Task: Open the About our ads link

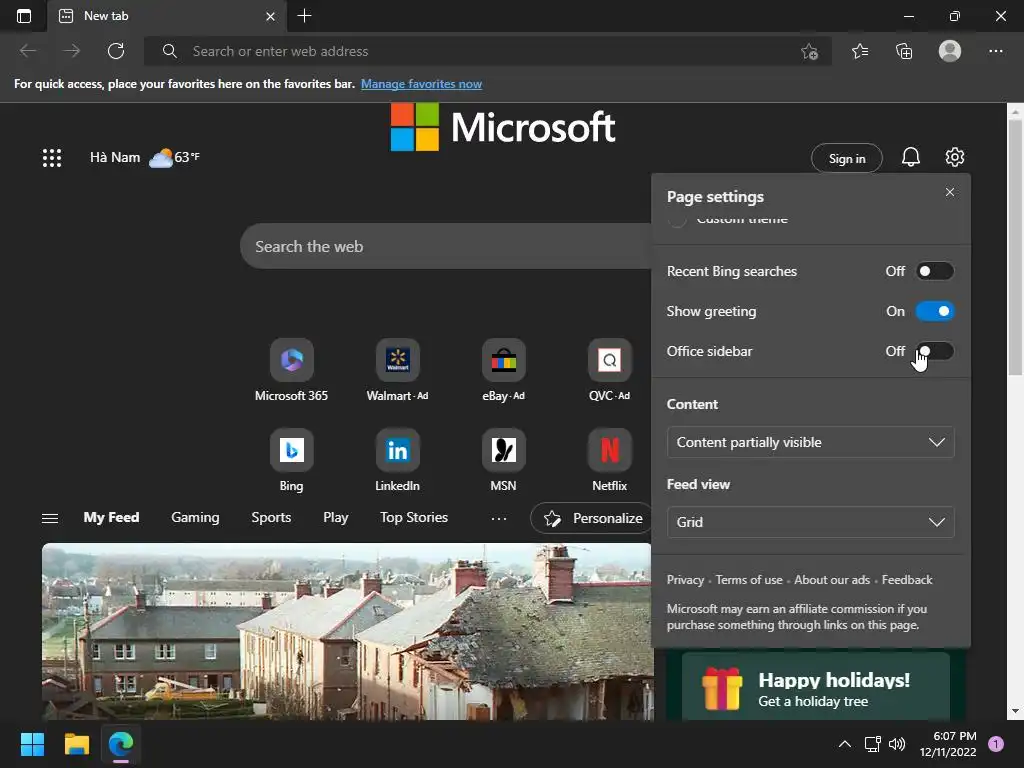Action: tap(832, 580)
